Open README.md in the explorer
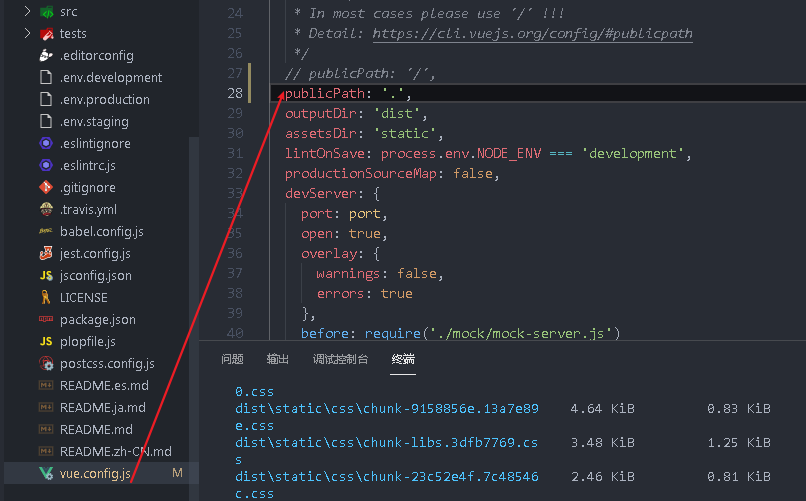806x501 pixels. (96, 430)
